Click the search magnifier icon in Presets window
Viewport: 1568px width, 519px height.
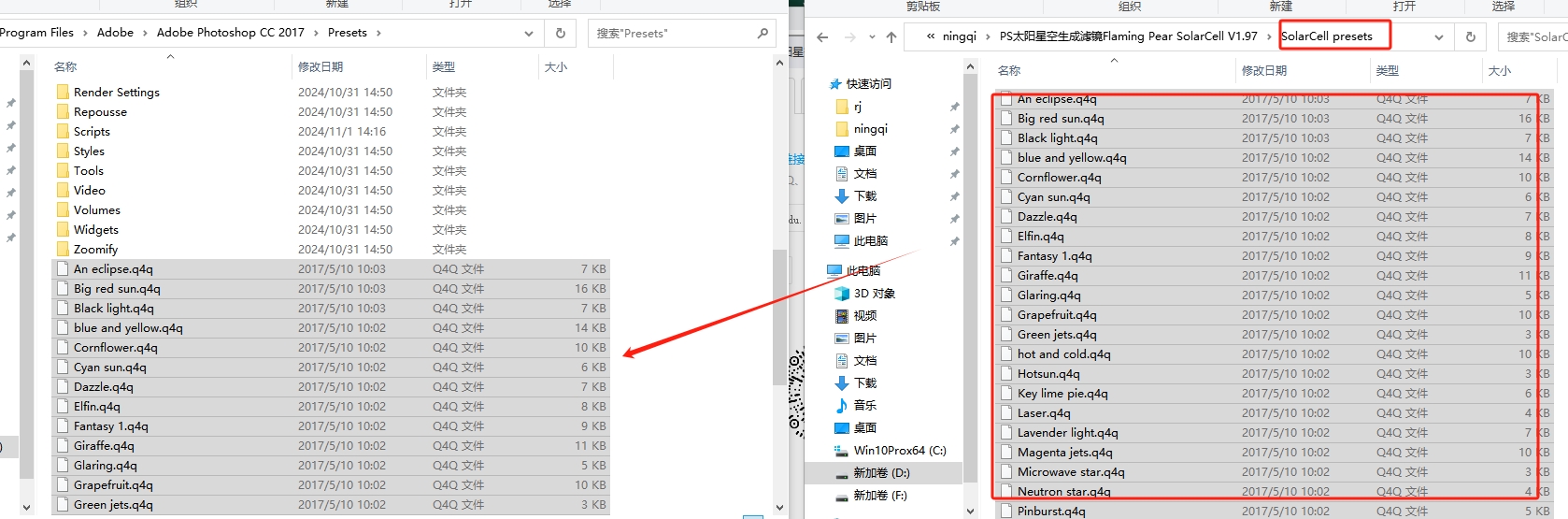(763, 33)
